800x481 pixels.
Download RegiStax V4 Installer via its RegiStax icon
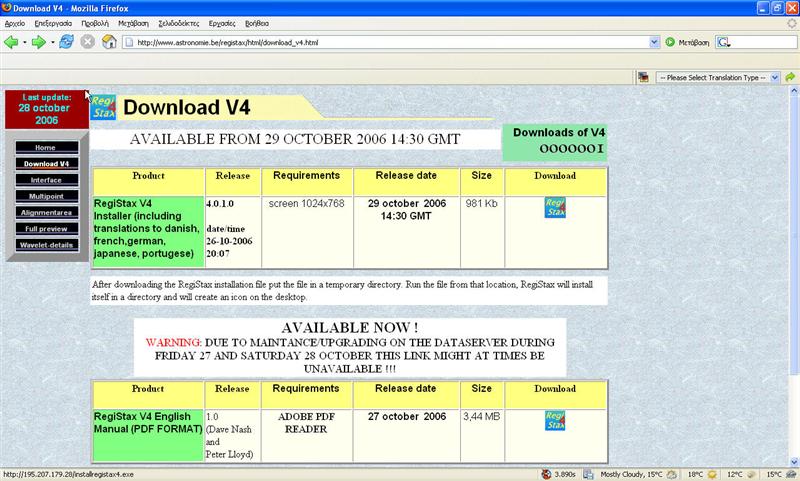(555, 208)
